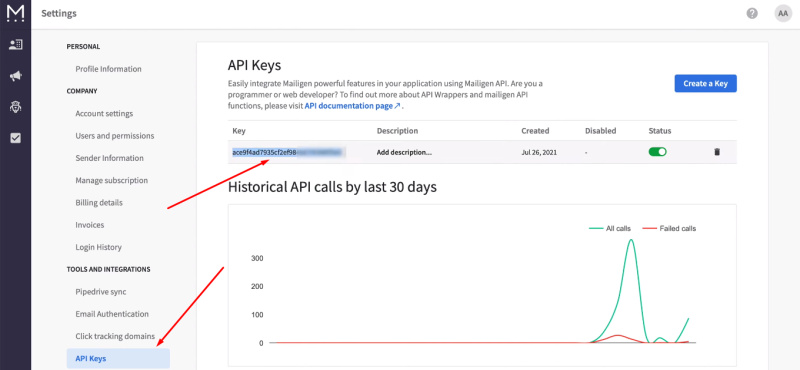Open Email Authentication
The height and width of the screenshot is (370, 800).
point(112,314)
